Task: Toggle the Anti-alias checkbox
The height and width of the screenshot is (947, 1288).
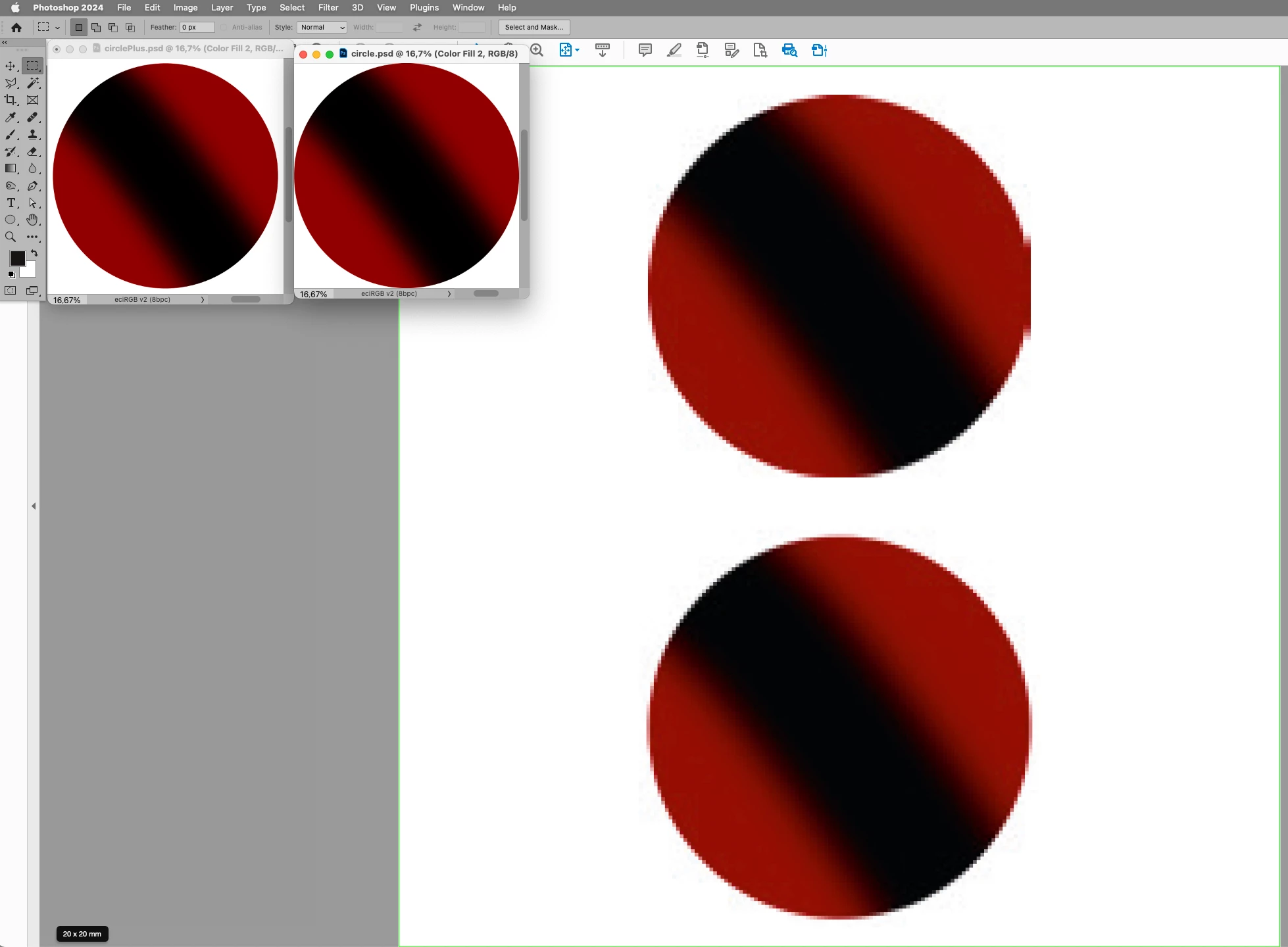Action: coord(224,28)
